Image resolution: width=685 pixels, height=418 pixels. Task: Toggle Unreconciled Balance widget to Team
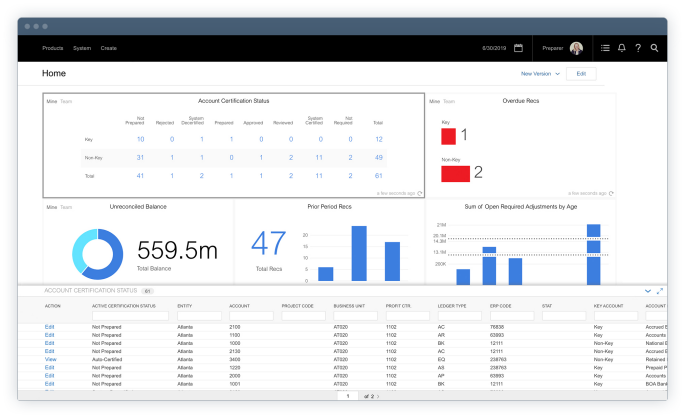66,207
